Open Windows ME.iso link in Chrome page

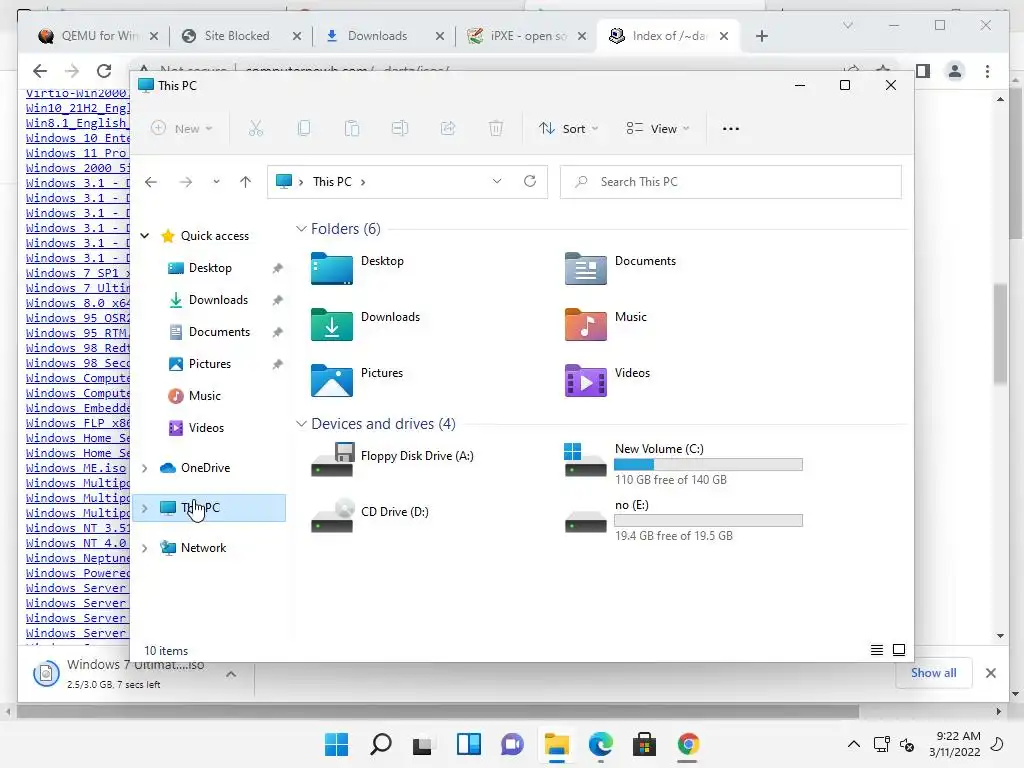tap(76, 468)
